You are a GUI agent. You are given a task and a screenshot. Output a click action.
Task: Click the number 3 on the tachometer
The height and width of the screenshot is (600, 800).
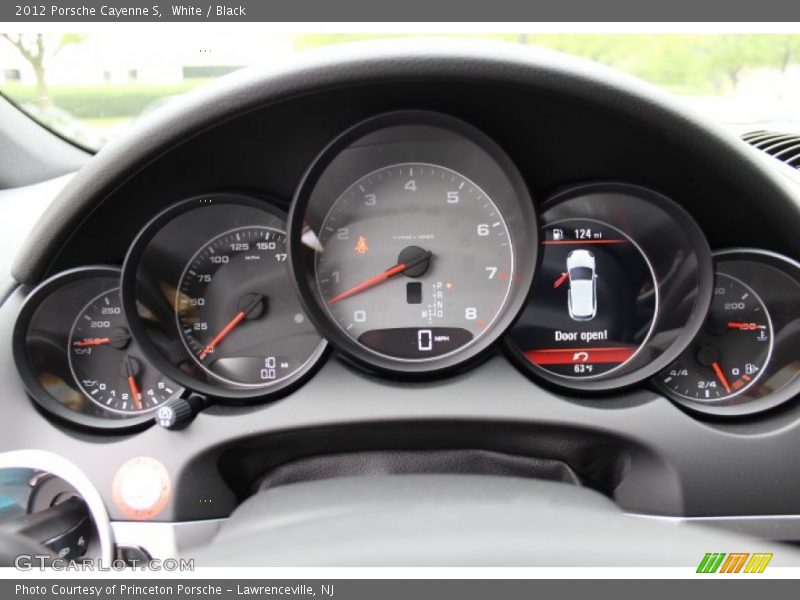click(x=370, y=199)
